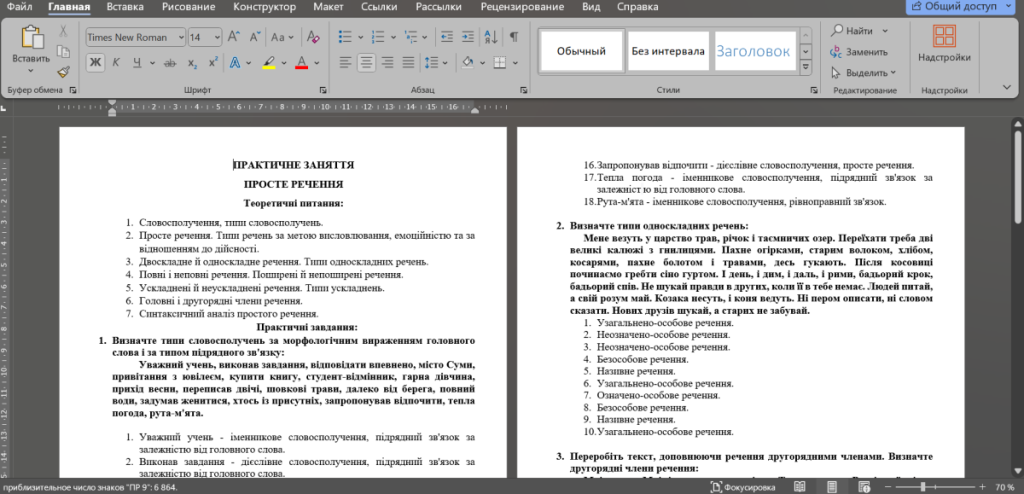
Task: Open the Файл menu
Action: pyautogui.click(x=20, y=7)
